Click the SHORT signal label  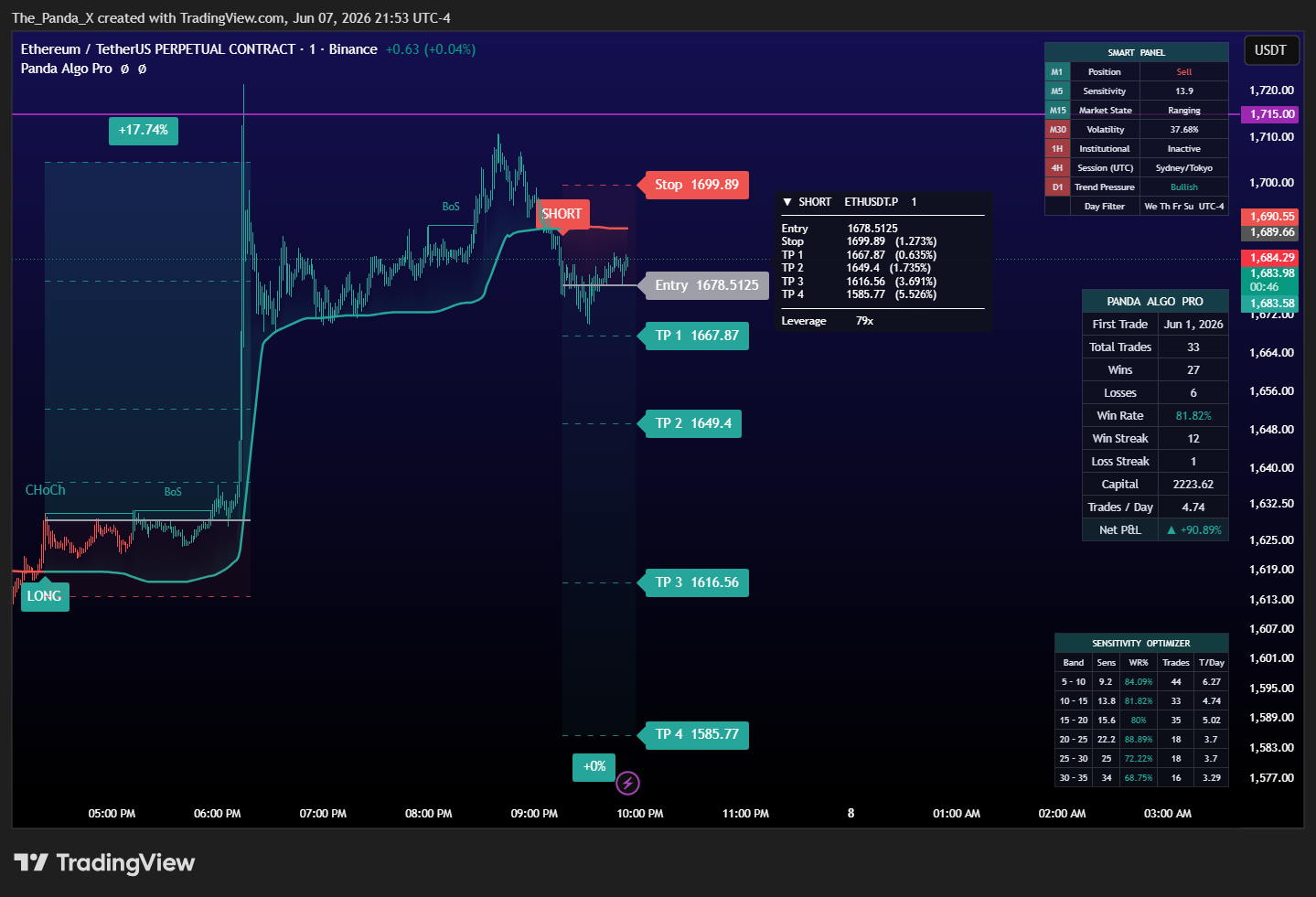point(562,214)
